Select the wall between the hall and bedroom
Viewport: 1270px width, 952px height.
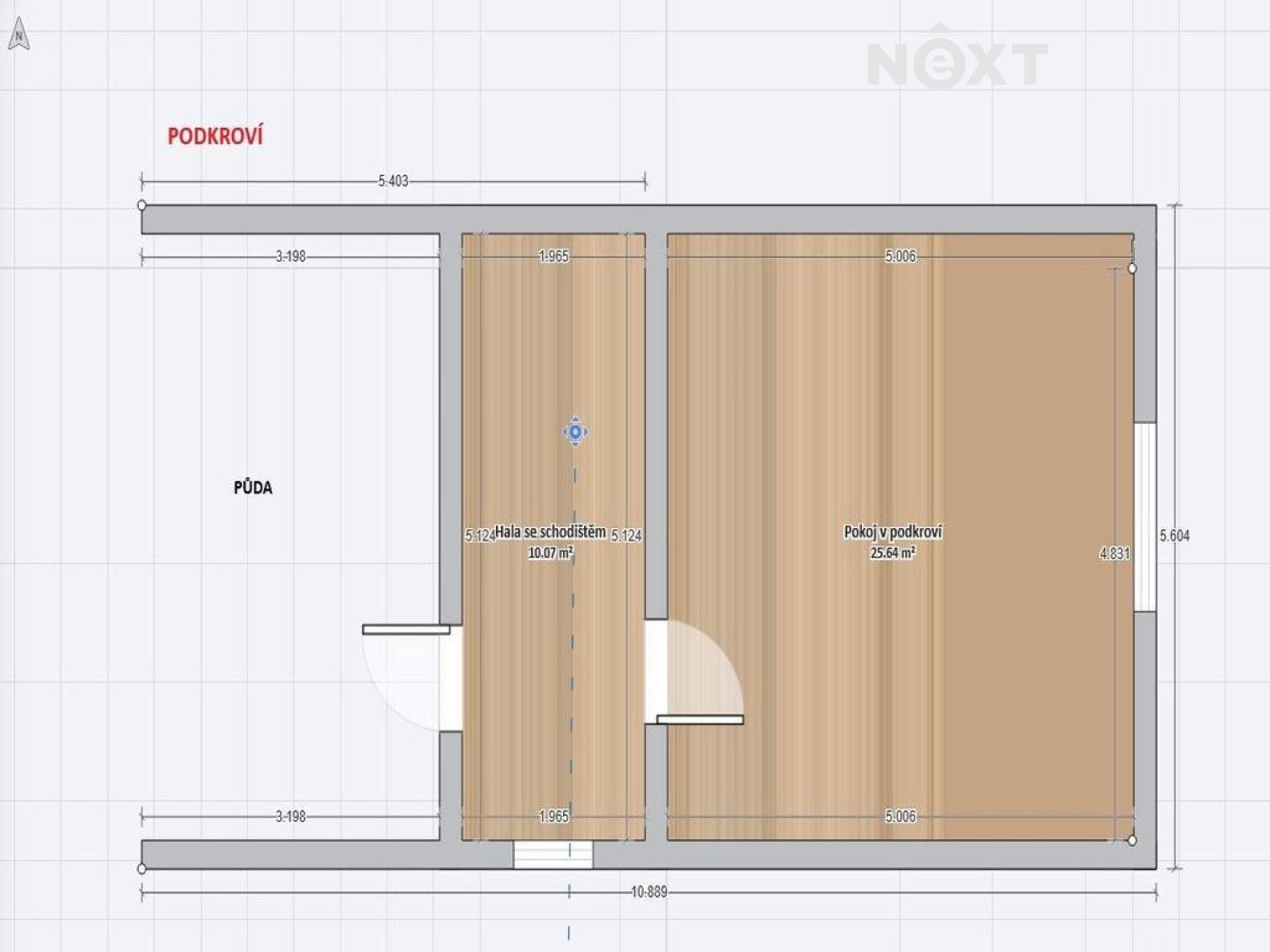(x=656, y=423)
